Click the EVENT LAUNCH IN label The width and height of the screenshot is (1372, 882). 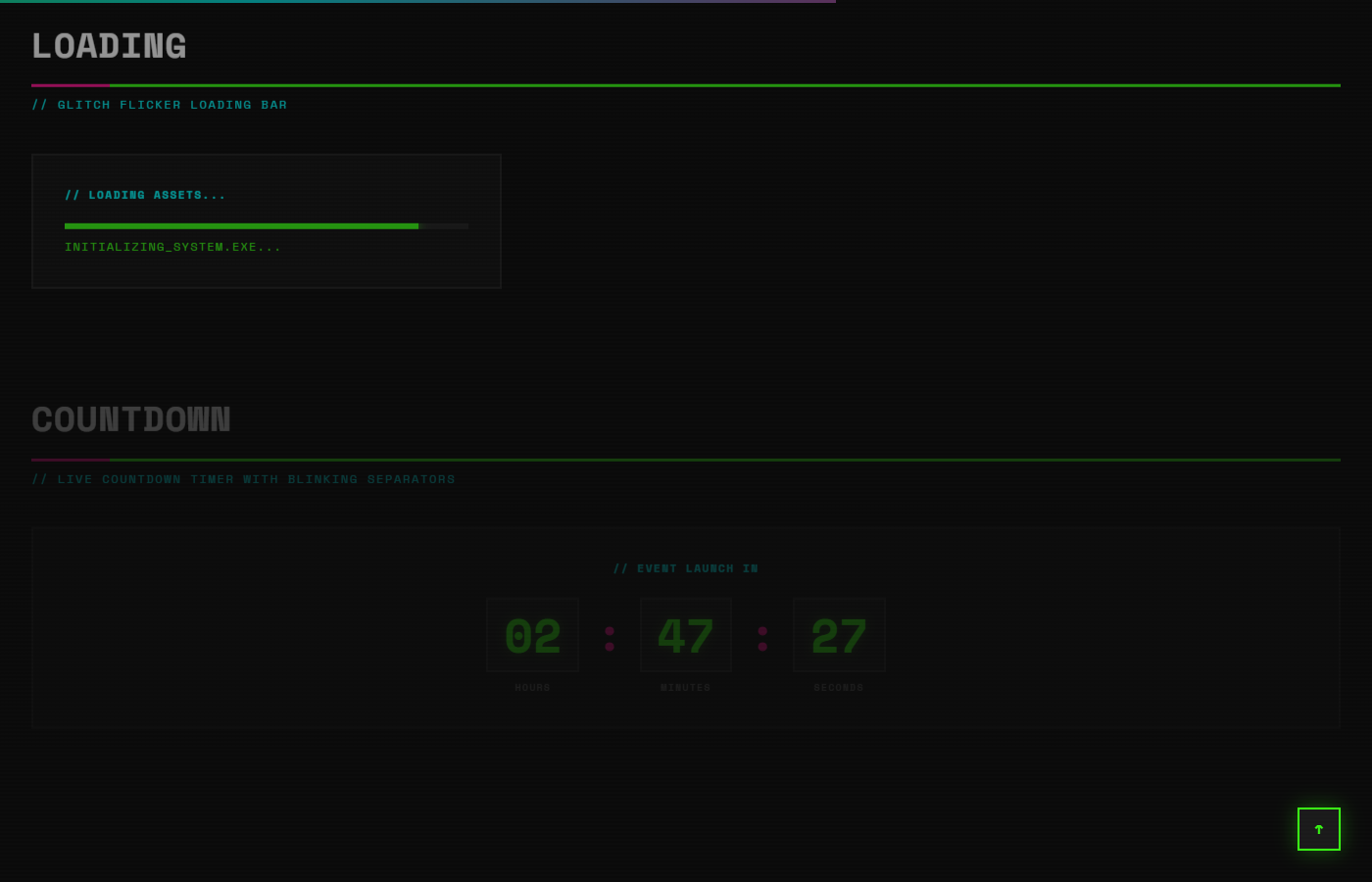click(686, 568)
